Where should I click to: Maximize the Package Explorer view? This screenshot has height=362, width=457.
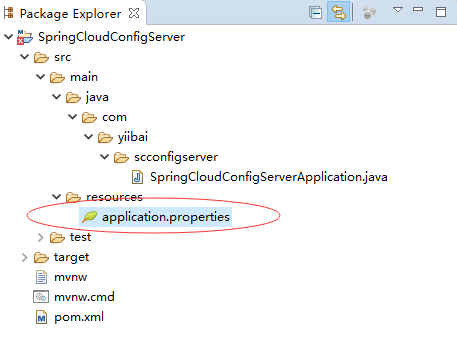441,12
